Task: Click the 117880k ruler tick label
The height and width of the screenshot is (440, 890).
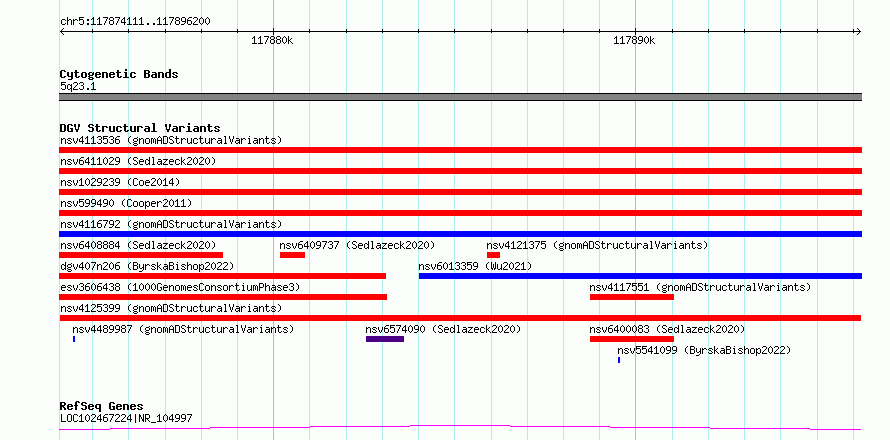Action: [272, 41]
